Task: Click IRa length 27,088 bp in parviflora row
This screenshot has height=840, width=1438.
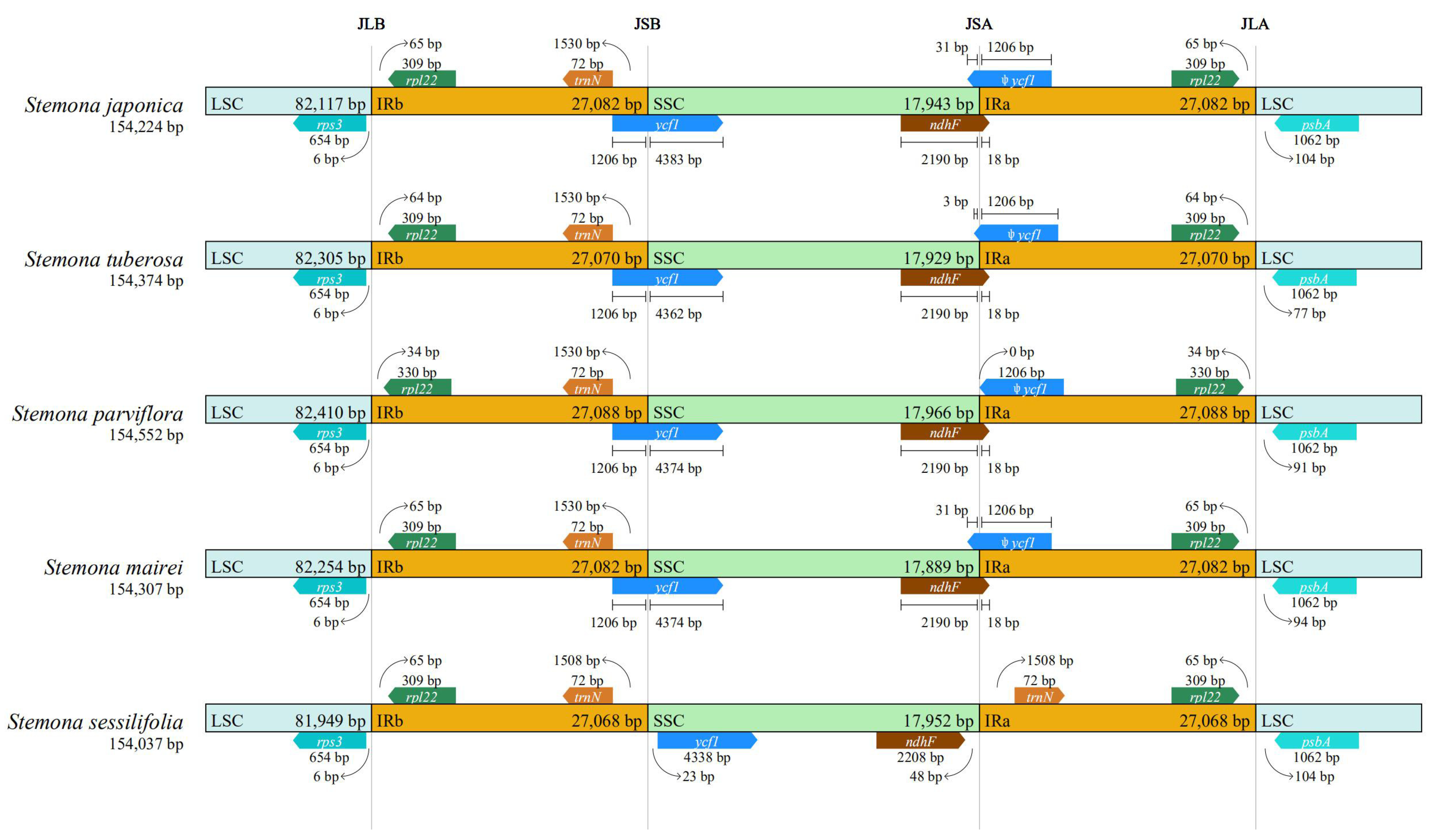Action: click(x=1214, y=412)
